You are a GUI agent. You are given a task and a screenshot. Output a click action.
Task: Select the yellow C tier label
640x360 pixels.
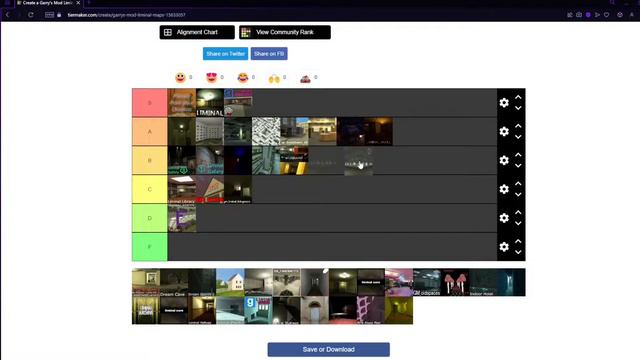click(149, 189)
